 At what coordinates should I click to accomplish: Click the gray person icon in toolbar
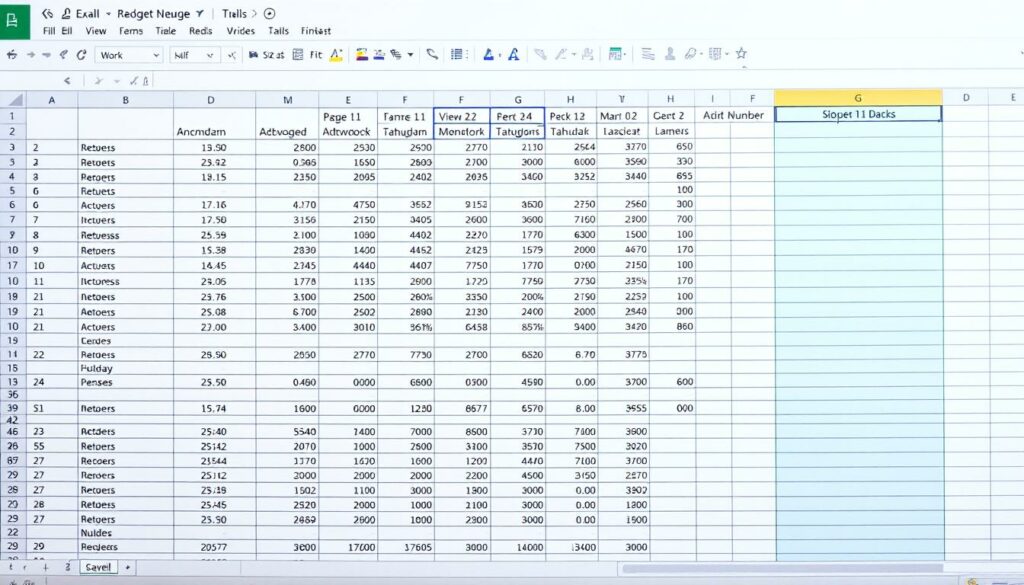click(x=669, y=54)
